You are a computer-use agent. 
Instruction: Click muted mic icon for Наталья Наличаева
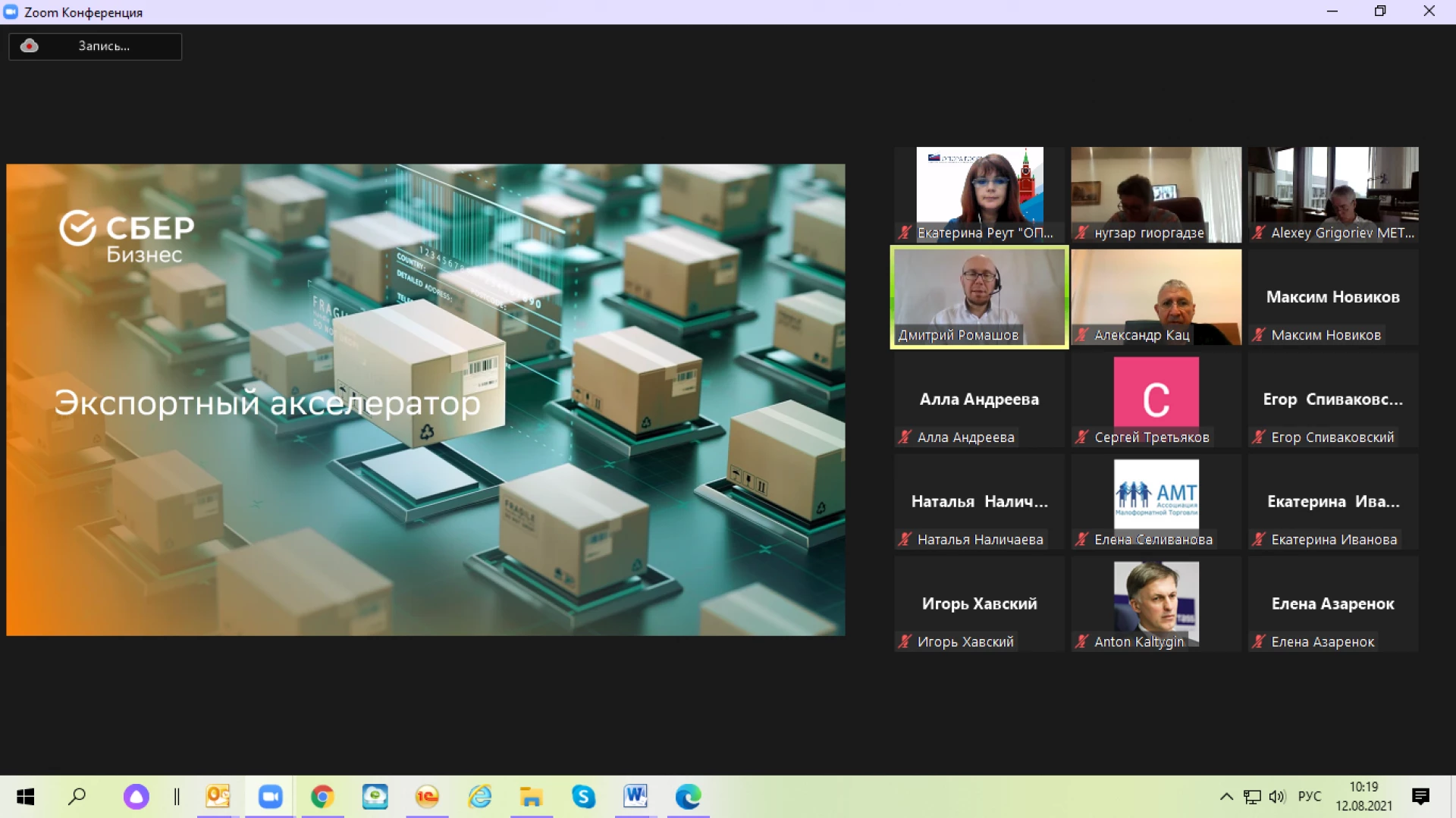905,540
